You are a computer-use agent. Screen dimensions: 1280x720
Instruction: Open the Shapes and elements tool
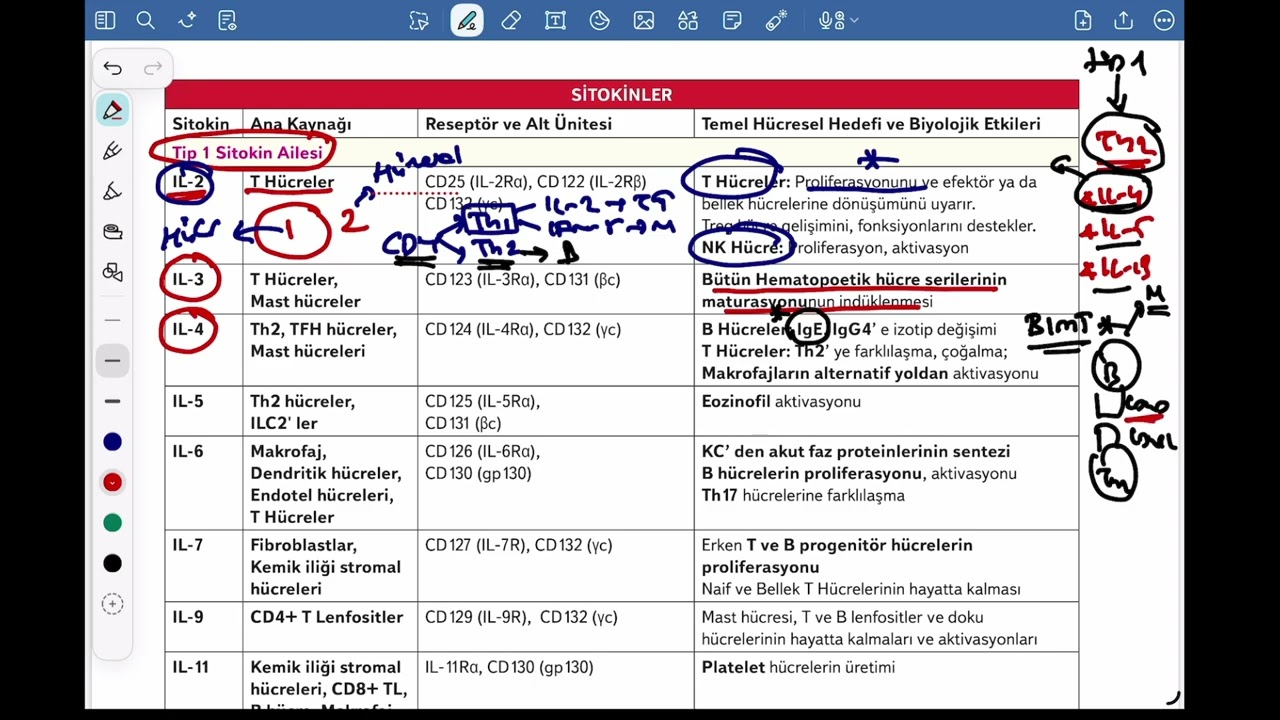click(688, 20)
